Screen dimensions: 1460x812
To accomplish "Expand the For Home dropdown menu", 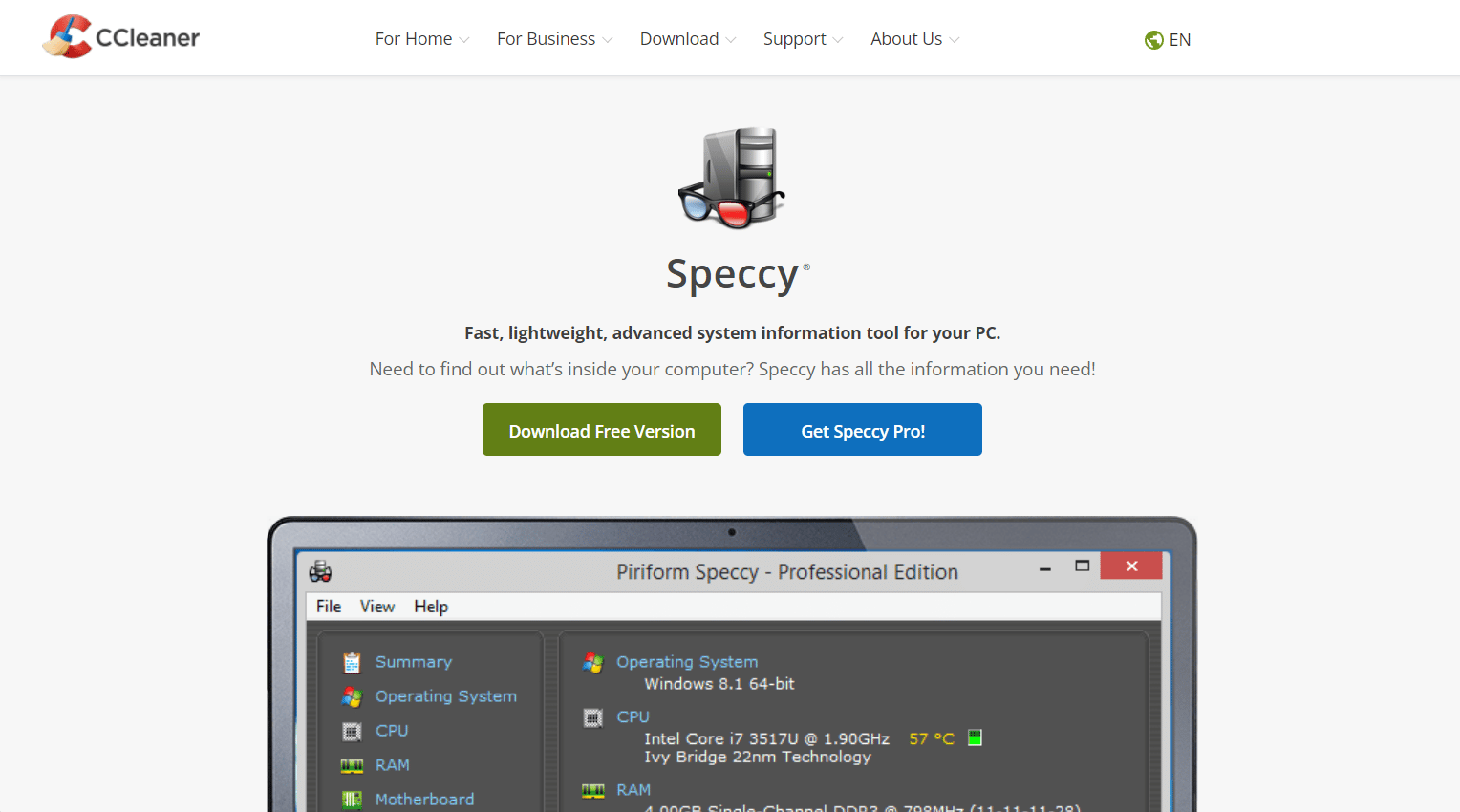I will [422, 39].
